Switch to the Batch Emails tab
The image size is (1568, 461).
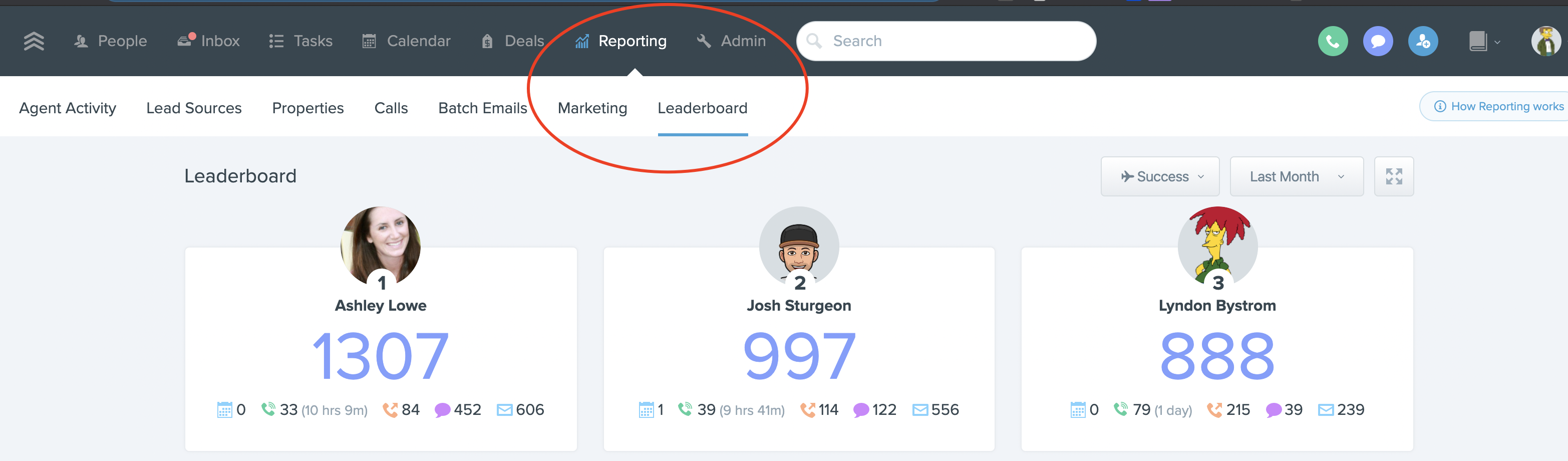(483, 108)
